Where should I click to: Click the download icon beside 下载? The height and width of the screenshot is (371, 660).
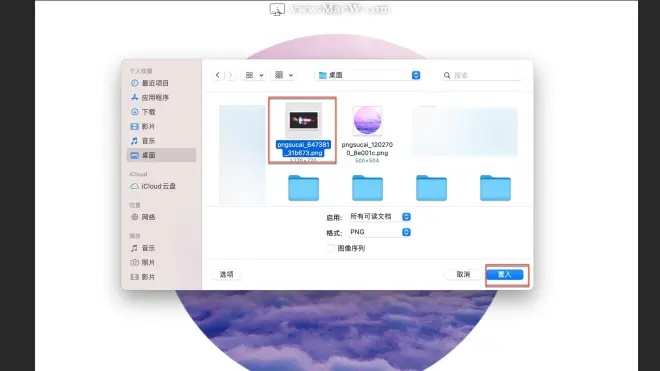tap(134, 112)
